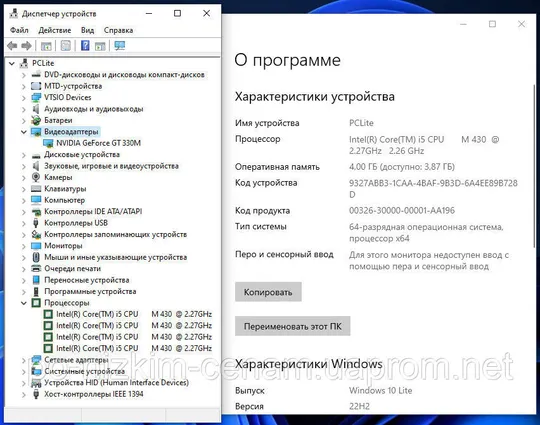Click the Дисковые устройства drive icon

pyautogui.click(x=36, y=155)
